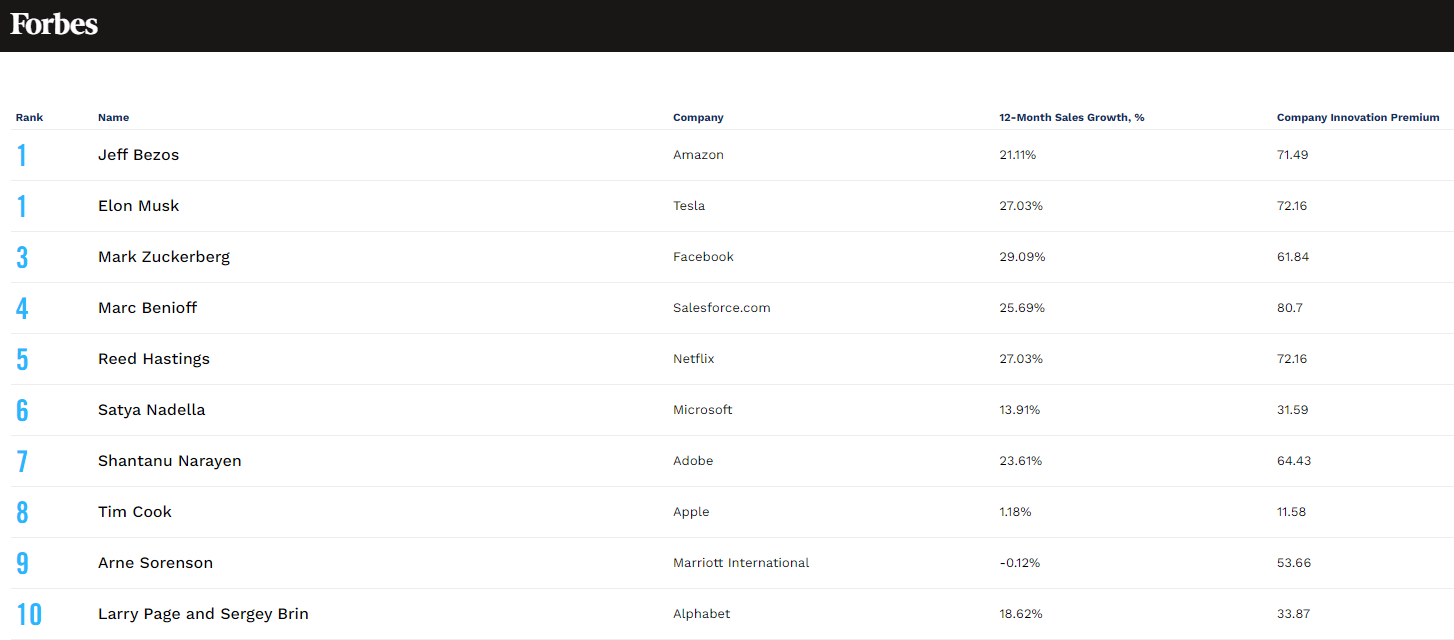Click Marriott International company cell
1454x640 pixels.
[x=740, y=563]
